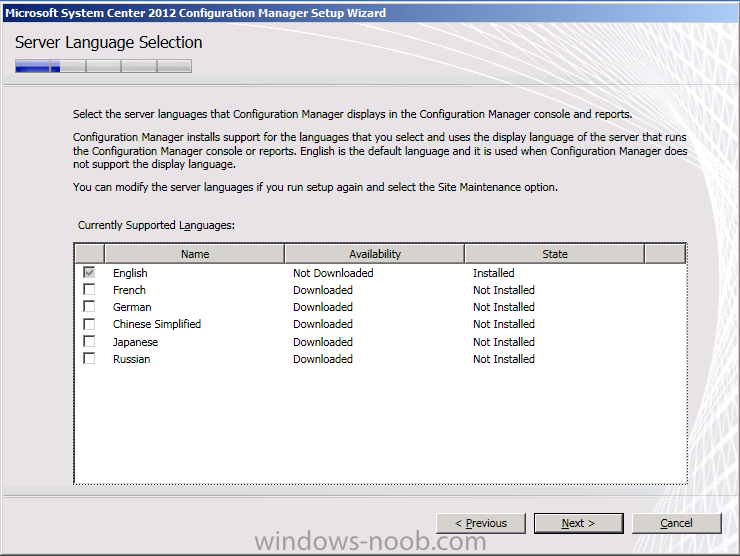Click 'Not Installed' state of German
Image resolution: width=740 pixels, height=556 pixels.
pos(504,307)
